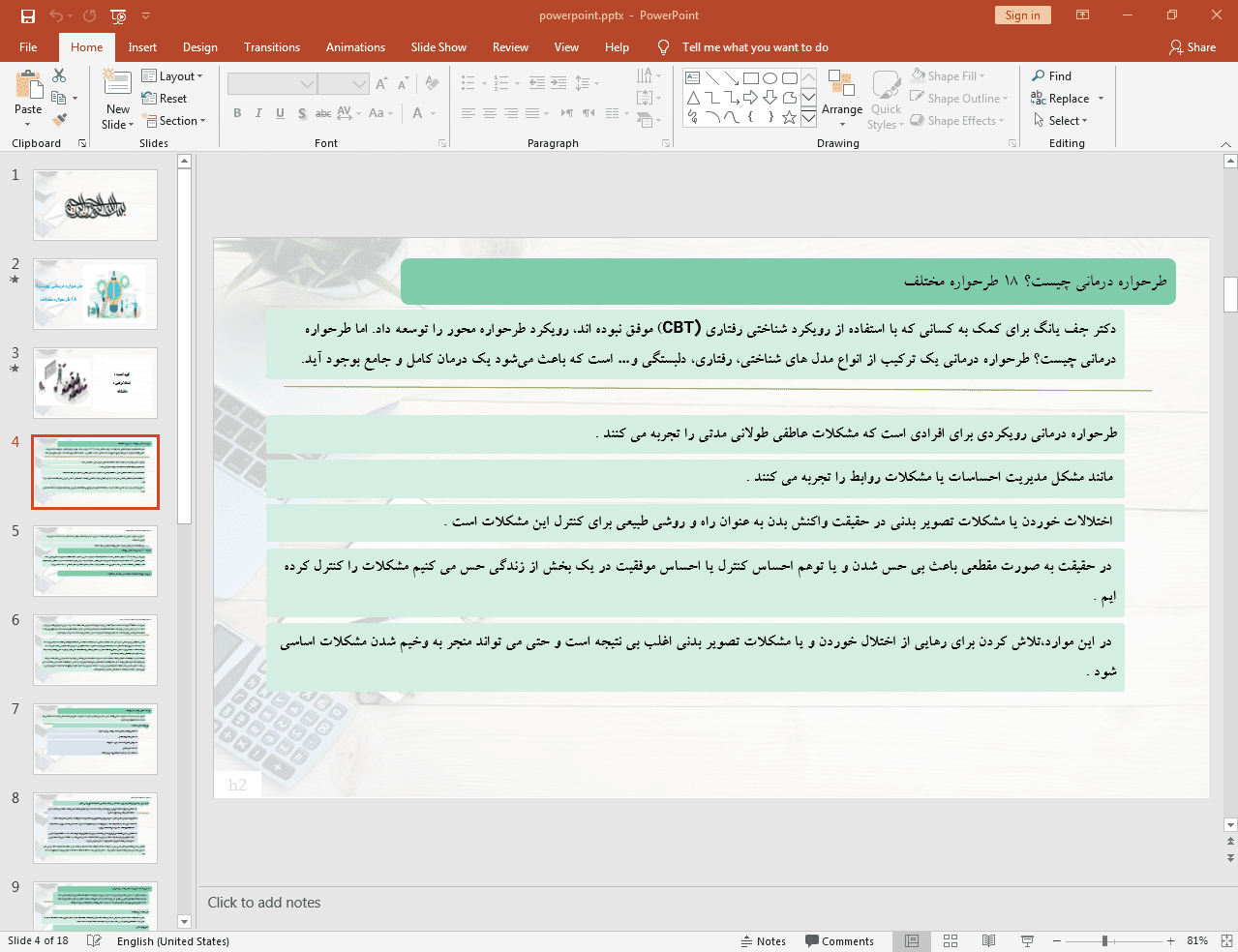The height and width of the screenshot is (952, 1238).
Task: Fit slide to current window
Action: (x=1226, y=940)
